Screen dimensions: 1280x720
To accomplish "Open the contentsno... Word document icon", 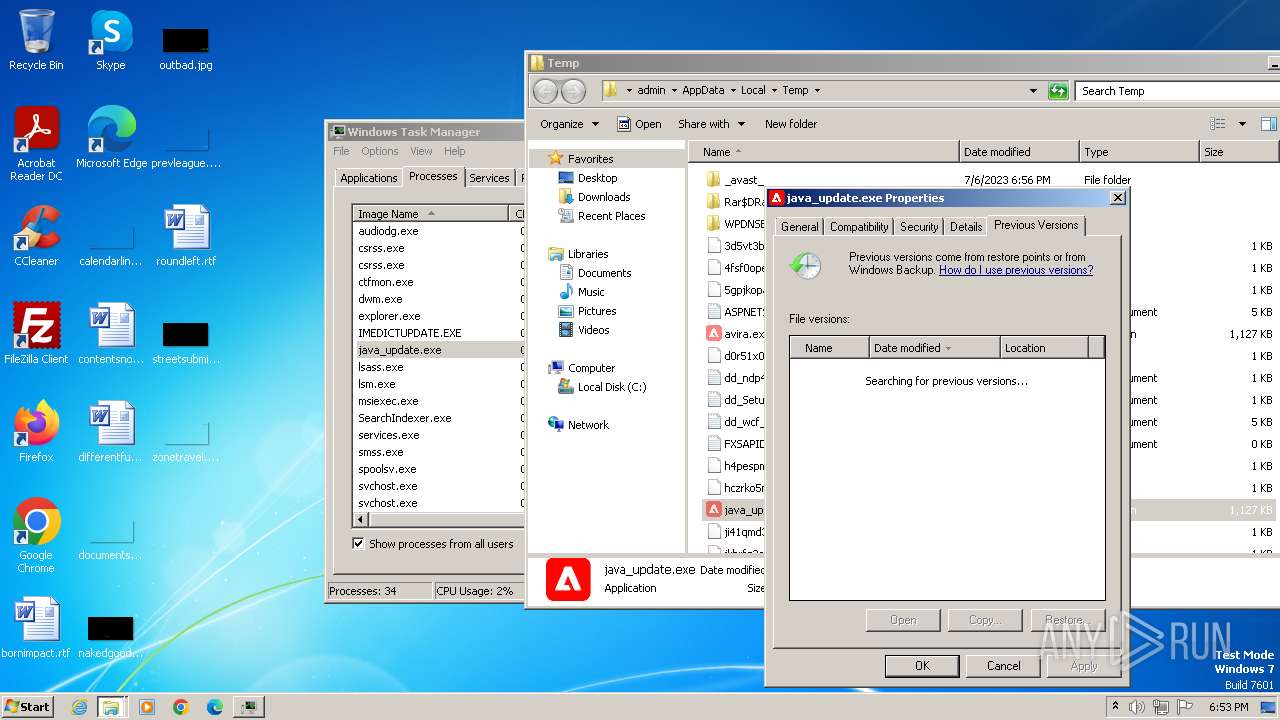I will (111, 334).
